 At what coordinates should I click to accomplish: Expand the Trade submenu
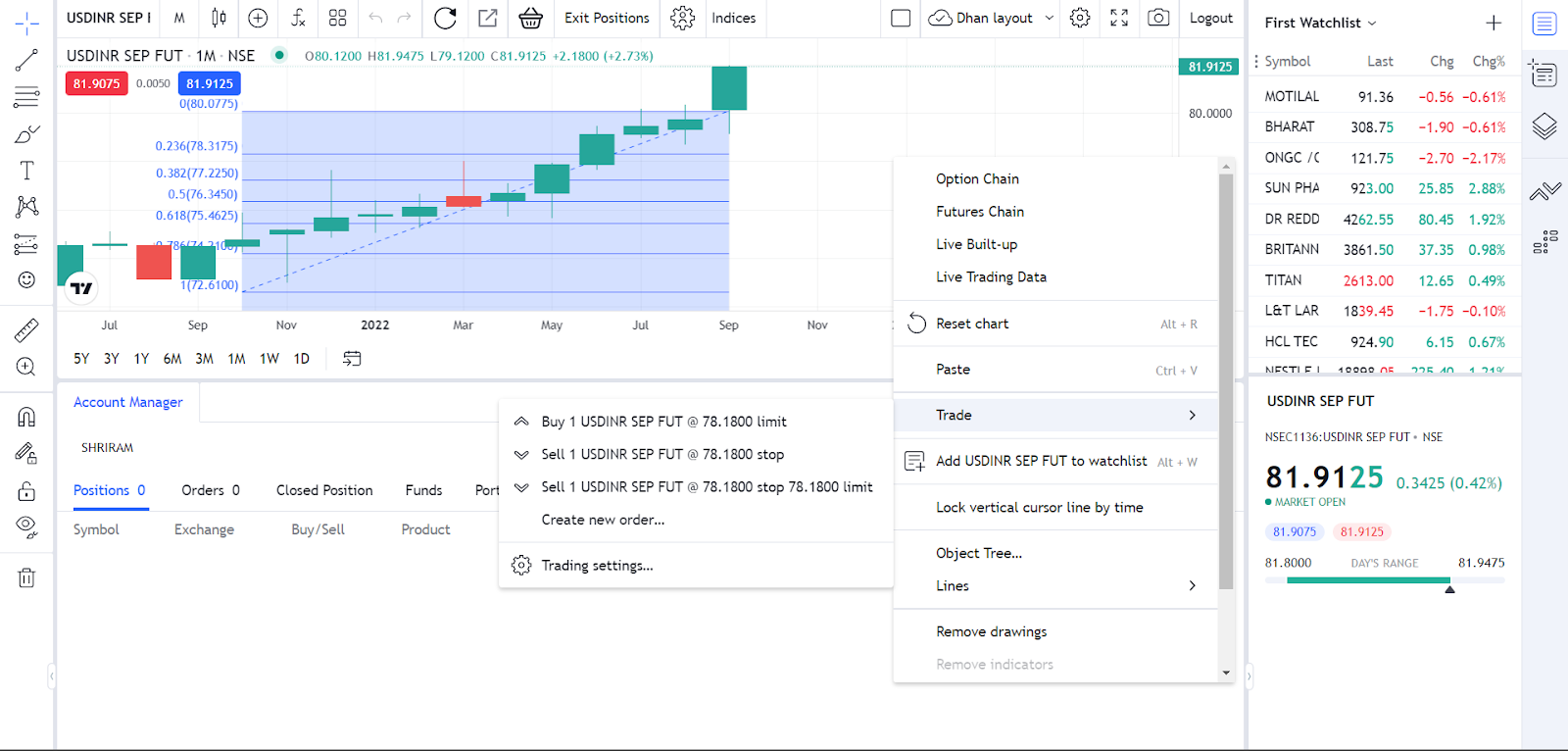1055,415
